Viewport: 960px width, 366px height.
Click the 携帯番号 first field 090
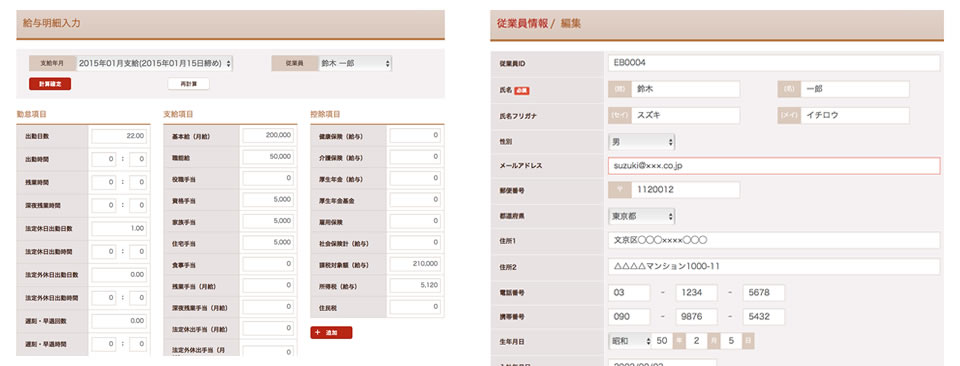(629, 316)
